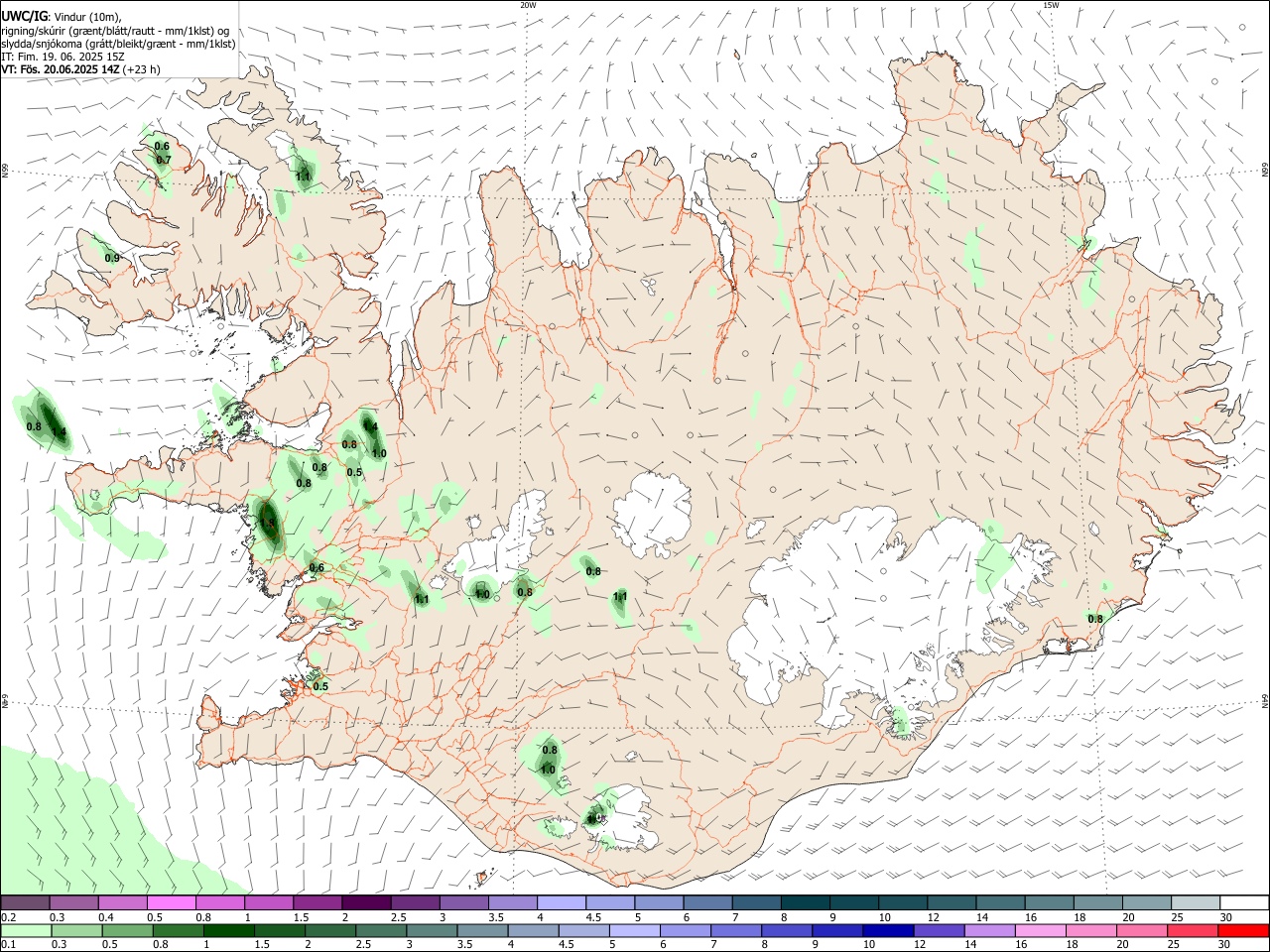Click the '66N' latitude label on right edge
Screen dimensions: 1270x952
click(1265, 172)
